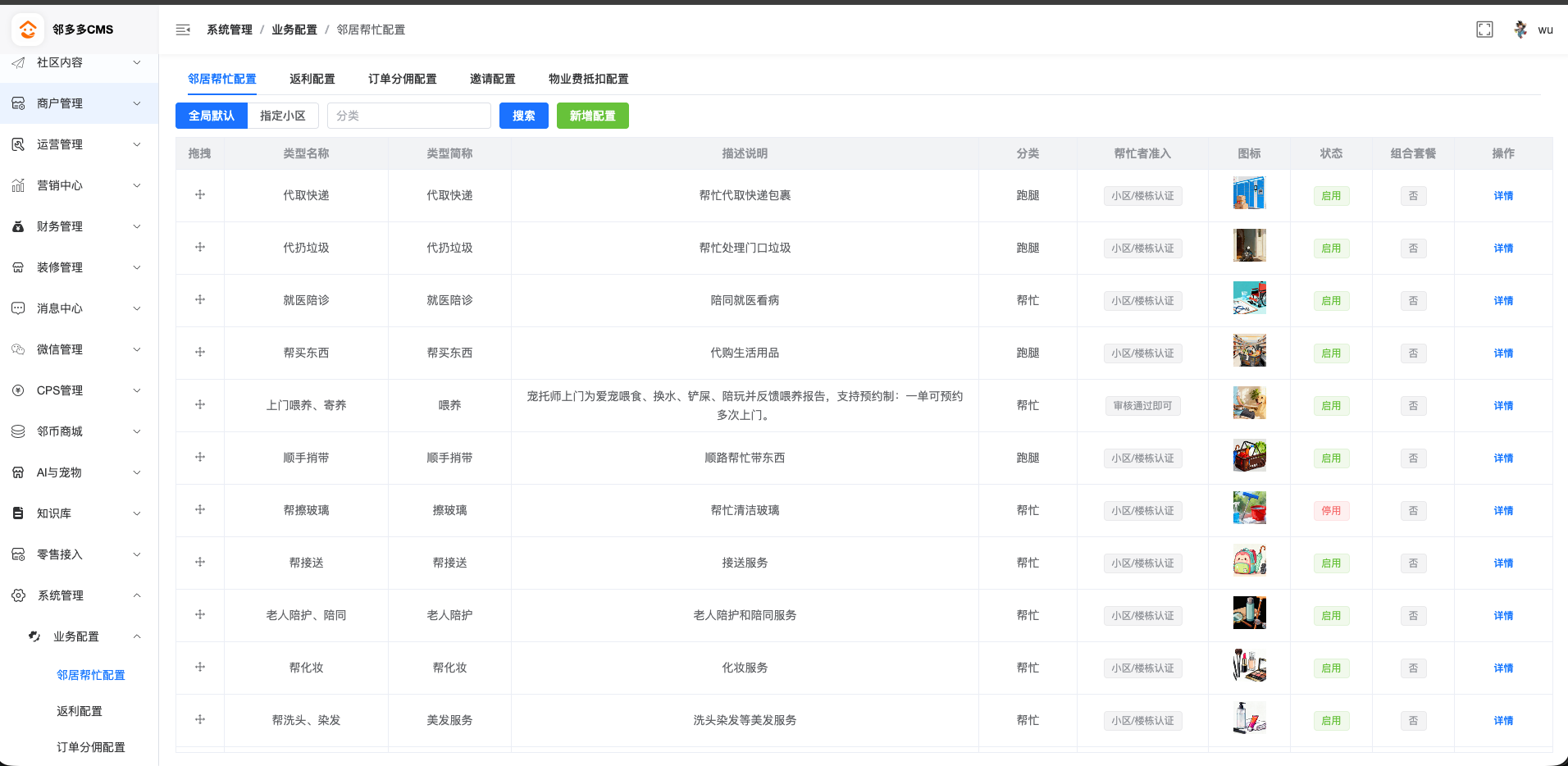Open the 顺手捎带 row icon thumbnail
The width and height of the screenshot is (1568, 766).
[1250, 455]
